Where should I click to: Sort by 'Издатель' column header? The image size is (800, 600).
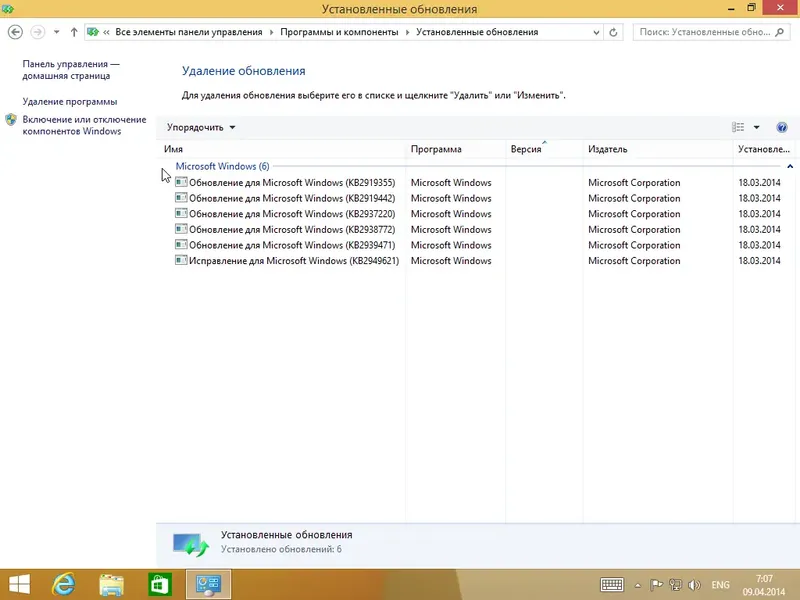click(x=608, y=149)
